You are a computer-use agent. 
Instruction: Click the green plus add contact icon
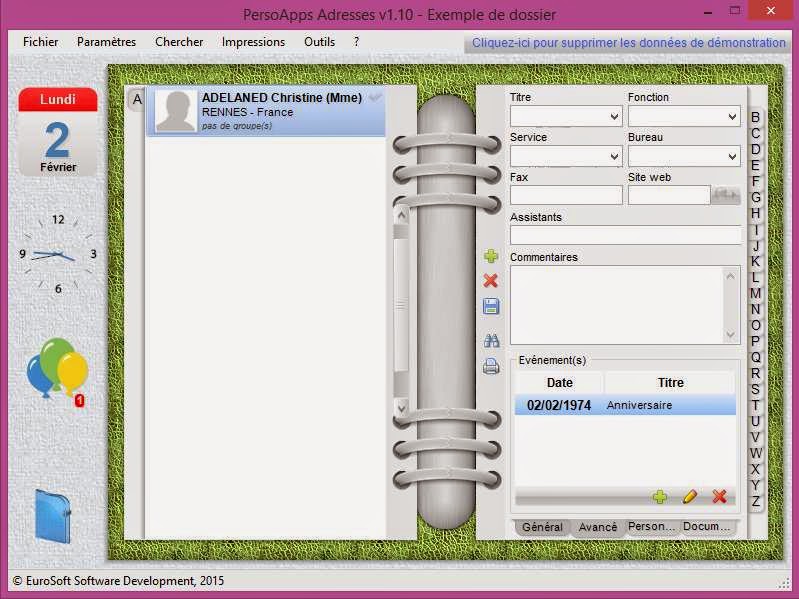click(x=490, y=257)
